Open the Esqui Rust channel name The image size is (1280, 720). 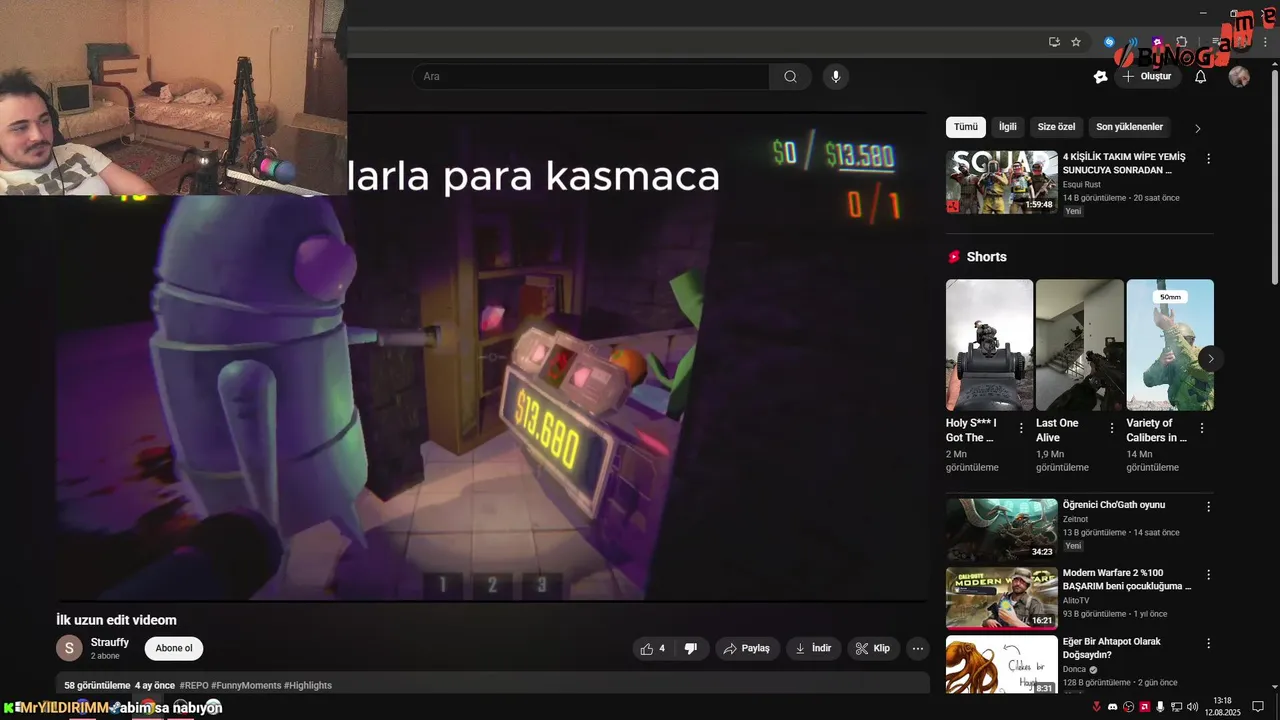(x=1082, y=184)
